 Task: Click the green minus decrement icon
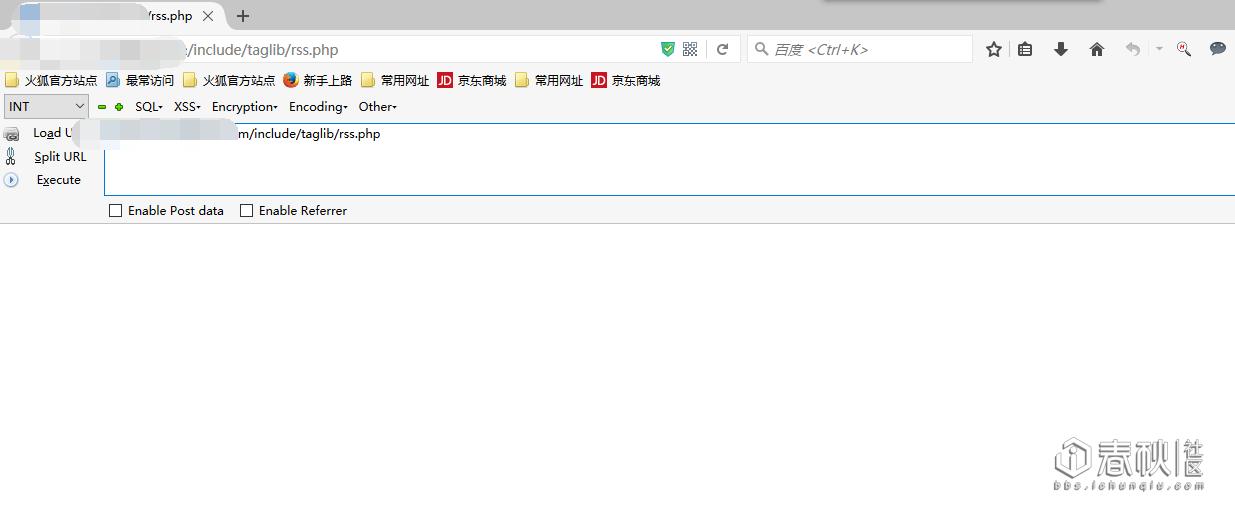[102, 107]
